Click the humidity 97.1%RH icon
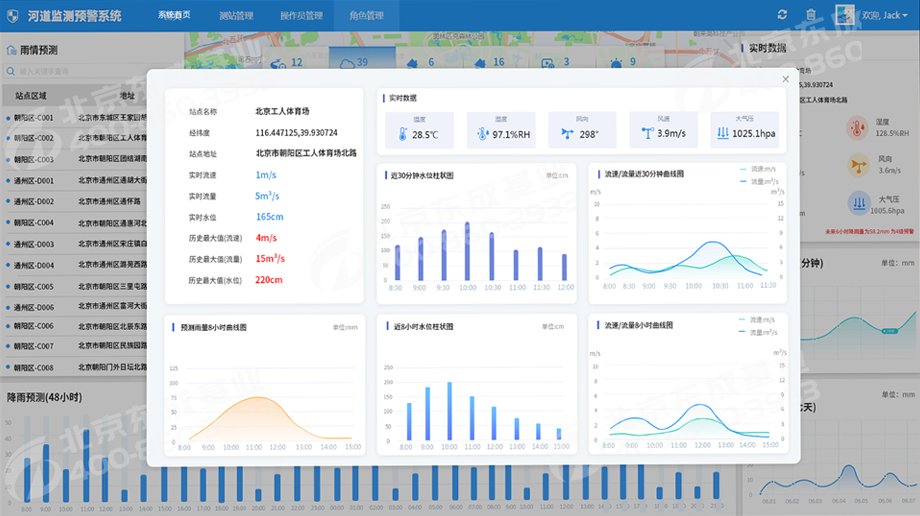Screen dimensions: 920x516 point(481,133)
